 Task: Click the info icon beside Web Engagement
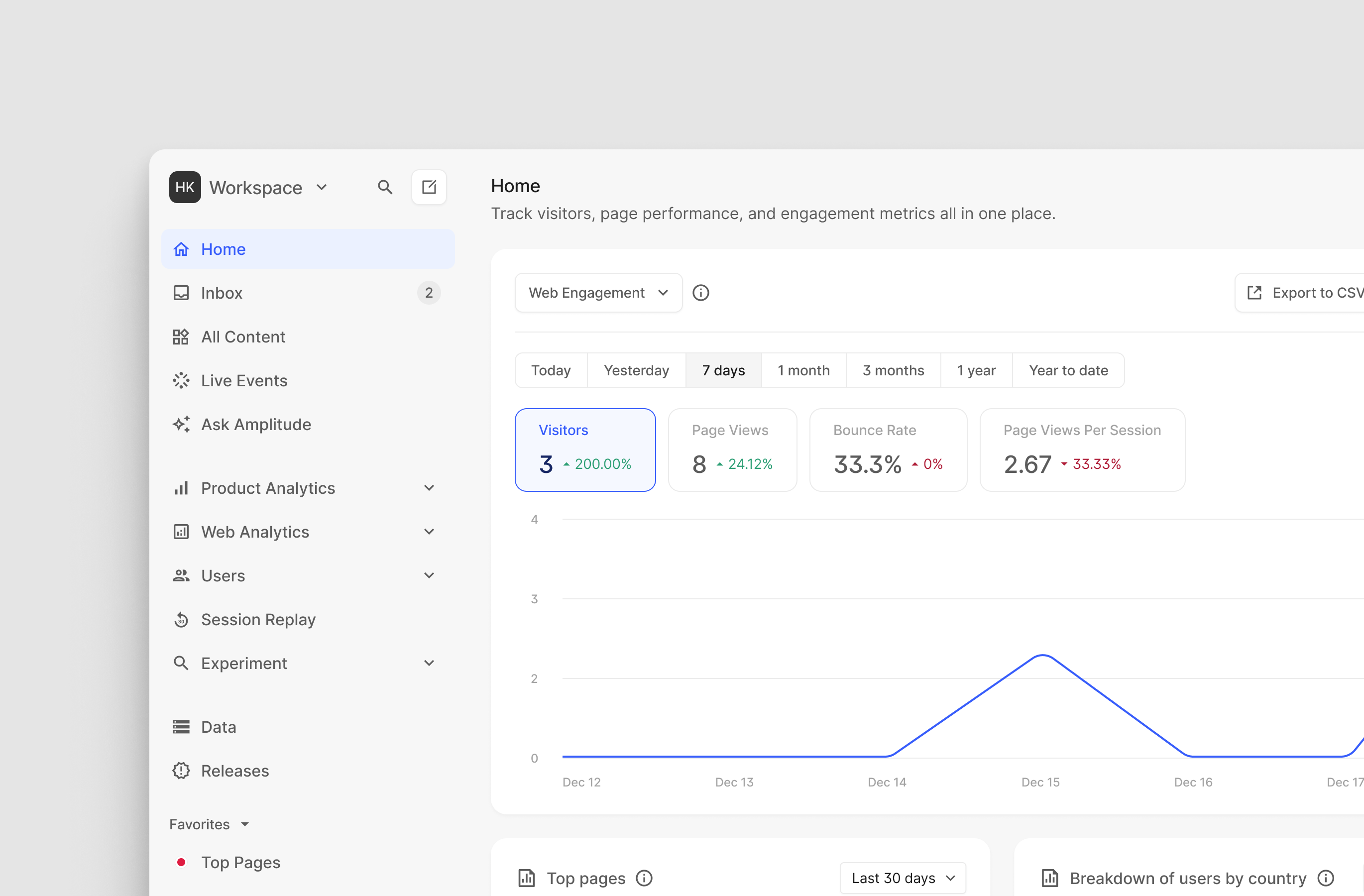[701, 292]
